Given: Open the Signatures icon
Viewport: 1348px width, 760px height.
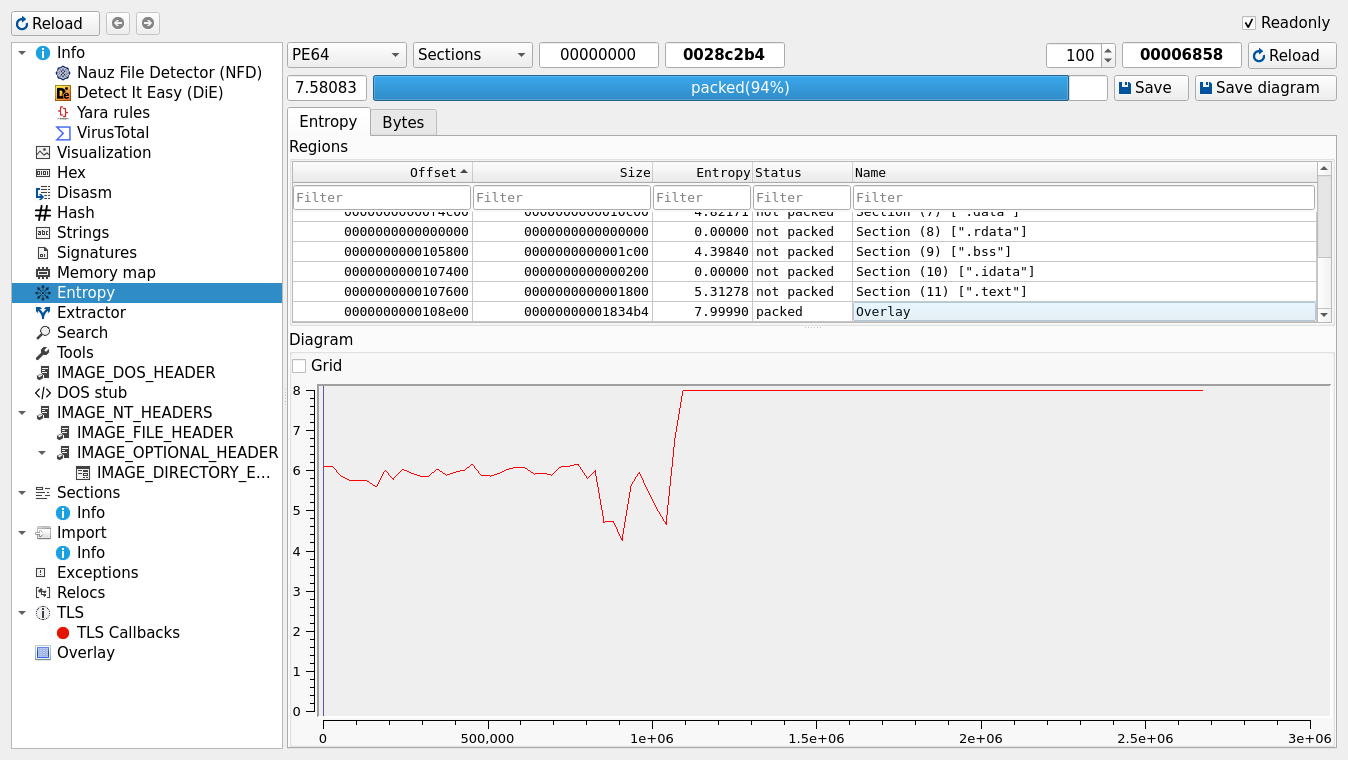Looking at the screenshot, I should [x=43, y=253].
